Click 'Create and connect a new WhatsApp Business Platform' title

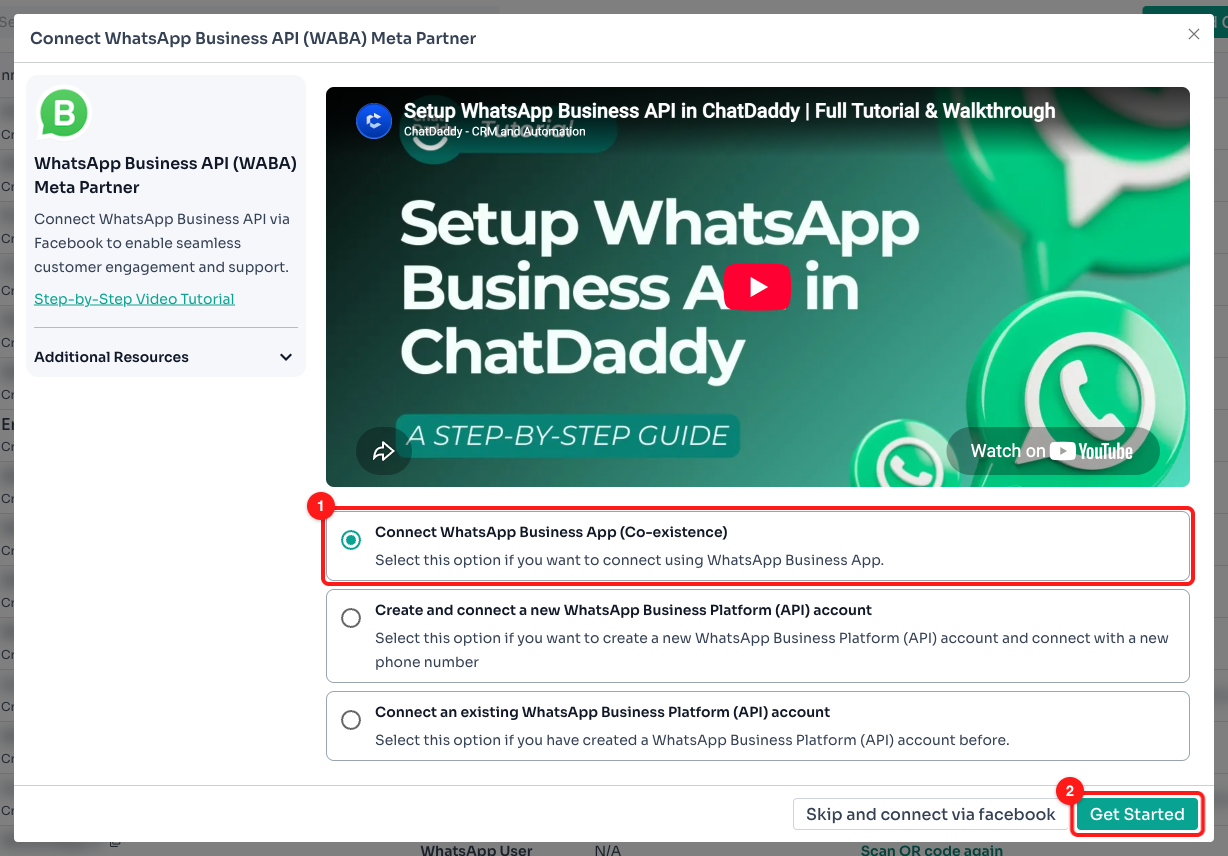click(x=623, y=610)
